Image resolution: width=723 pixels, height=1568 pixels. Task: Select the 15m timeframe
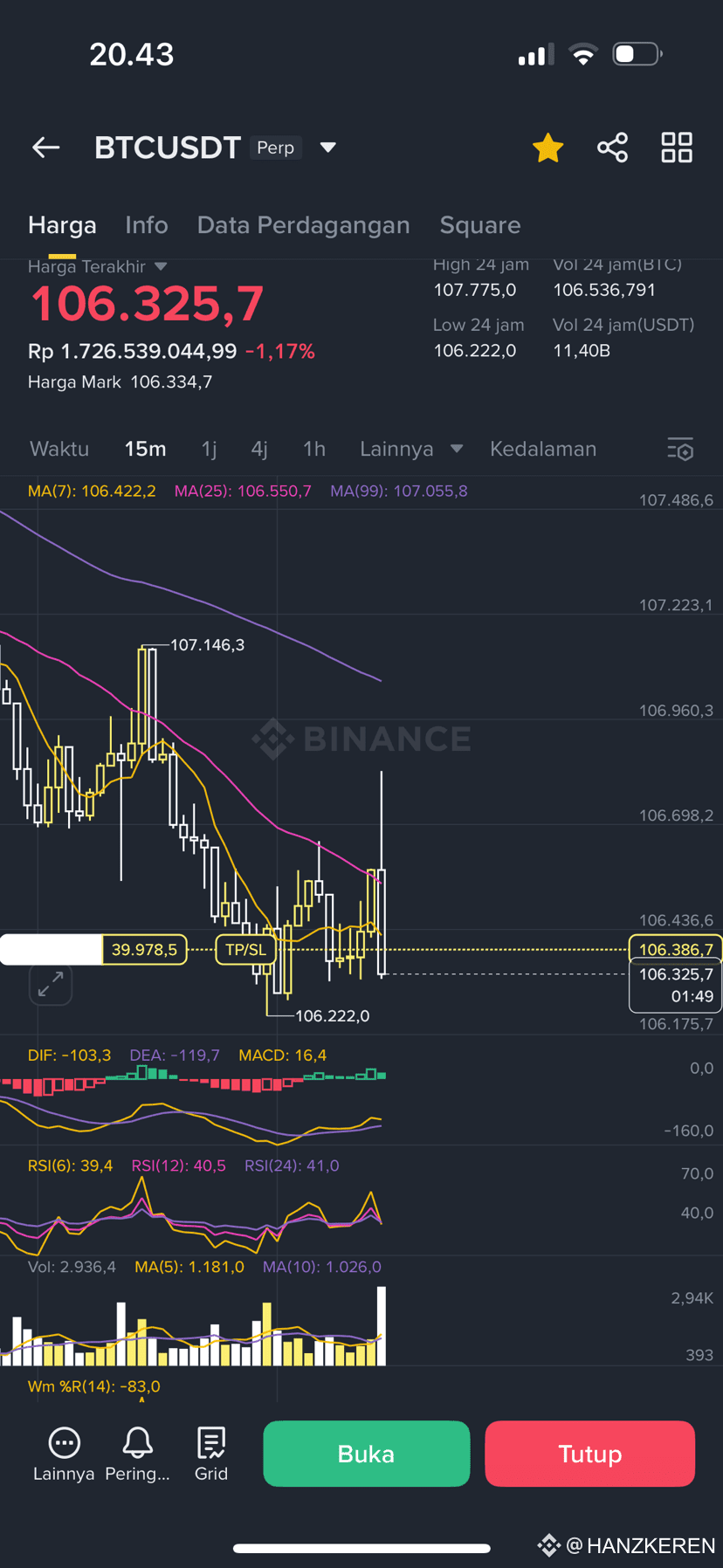point(145,449)
